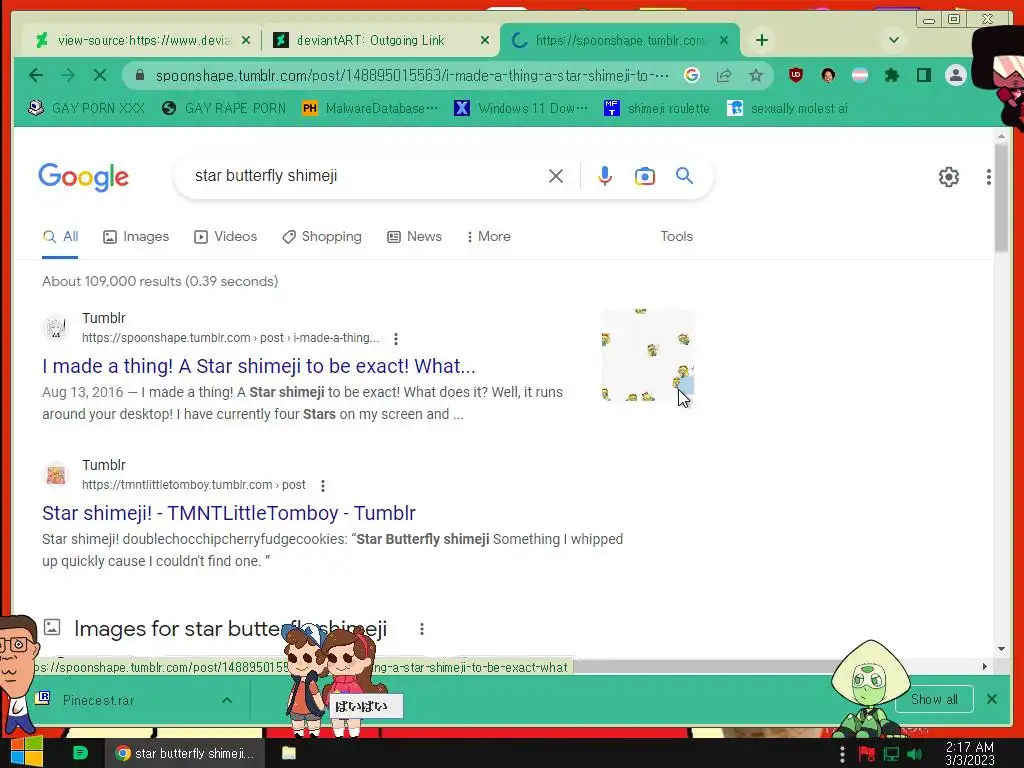The width and height of the screenshot is (1024, 768).
Task: Switch to Images results tab
Action: coord(136,237)
